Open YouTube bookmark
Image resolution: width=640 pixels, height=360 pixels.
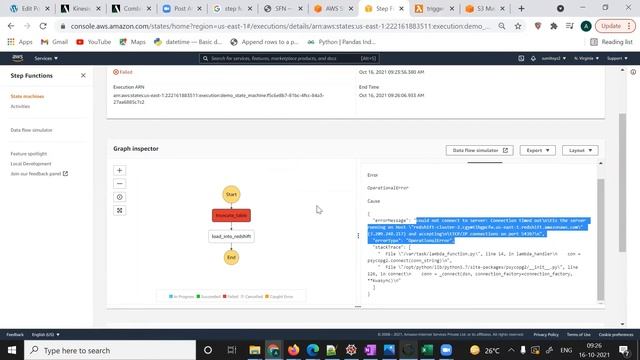tap(93, 42)
